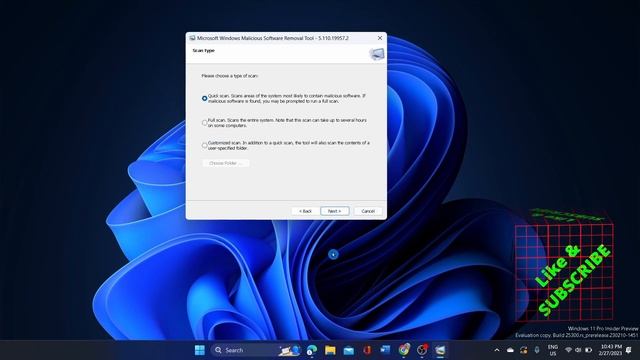
Task: Click the search highlight illustration in taskbar
Action: [x=289, y=350]
